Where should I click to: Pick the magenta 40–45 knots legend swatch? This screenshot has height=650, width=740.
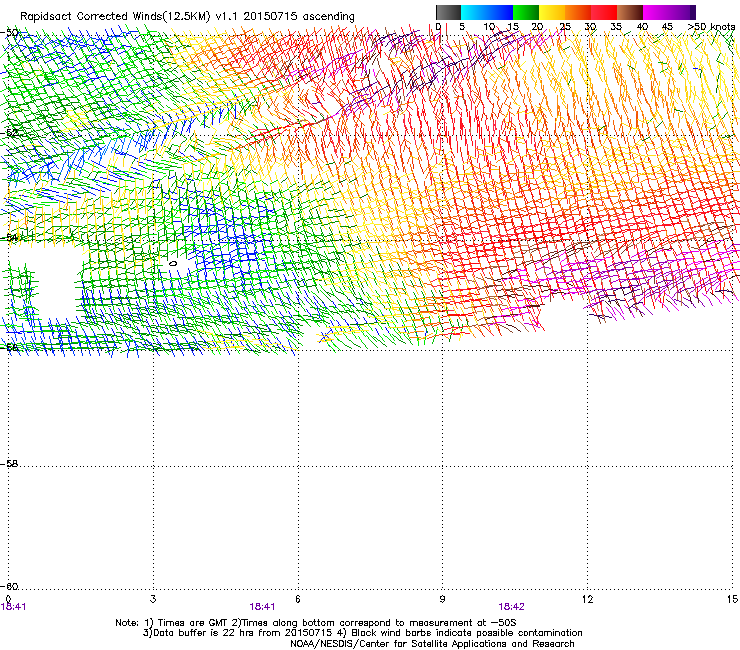click(x=656, y=12)
